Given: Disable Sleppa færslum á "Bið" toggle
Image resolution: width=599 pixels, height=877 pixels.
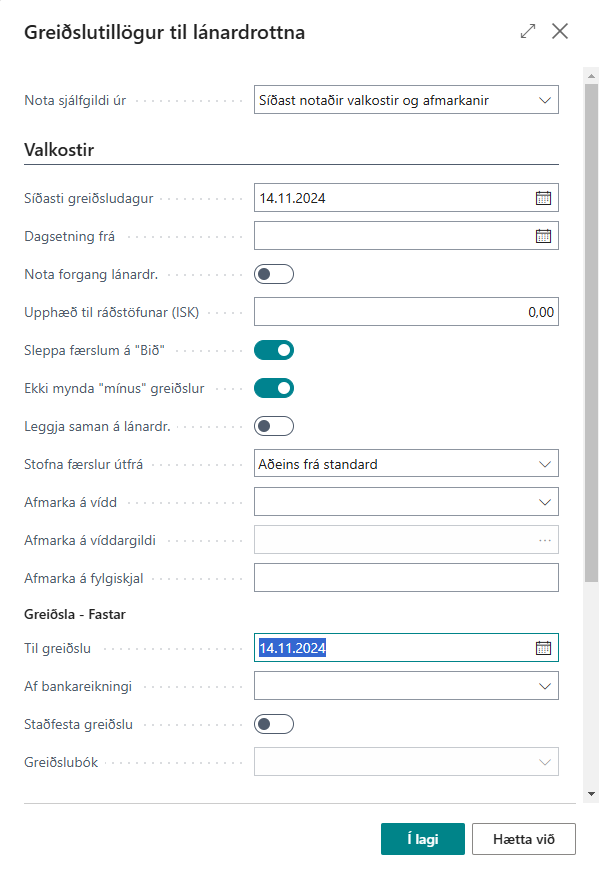Looking at the screenshot, I should [274, 350].
